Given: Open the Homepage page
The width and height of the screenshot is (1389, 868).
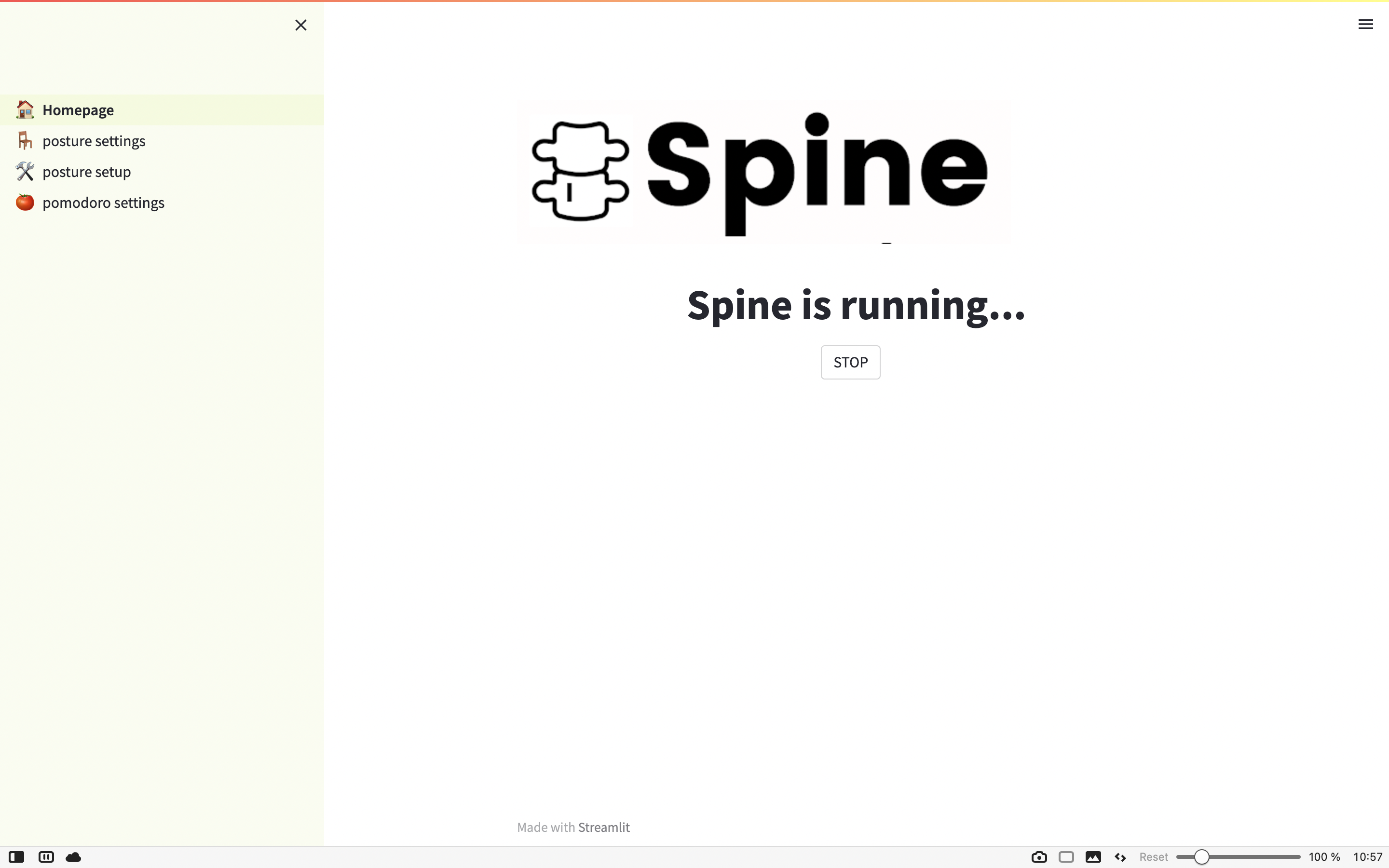Looking at the screenshot, I should [78, 109].
